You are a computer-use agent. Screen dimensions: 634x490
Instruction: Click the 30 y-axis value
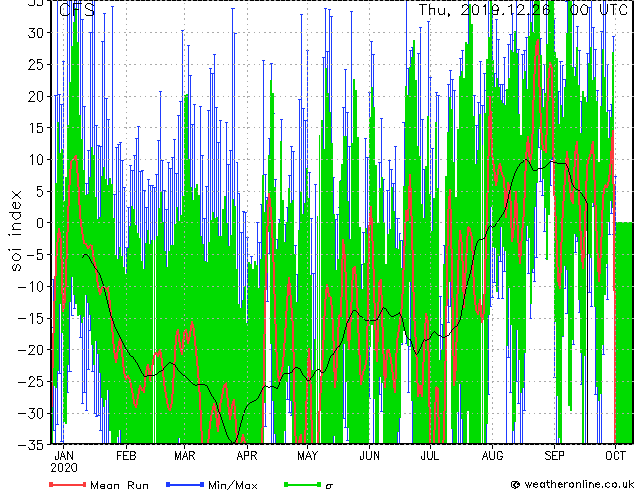tap(36, 33)
